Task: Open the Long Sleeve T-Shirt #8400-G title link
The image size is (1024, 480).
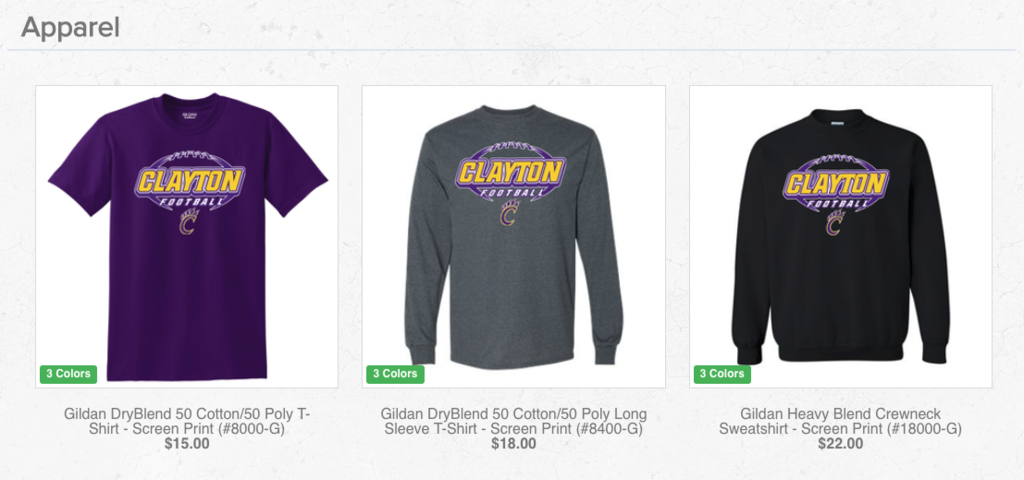Action: tap(514, 421)
